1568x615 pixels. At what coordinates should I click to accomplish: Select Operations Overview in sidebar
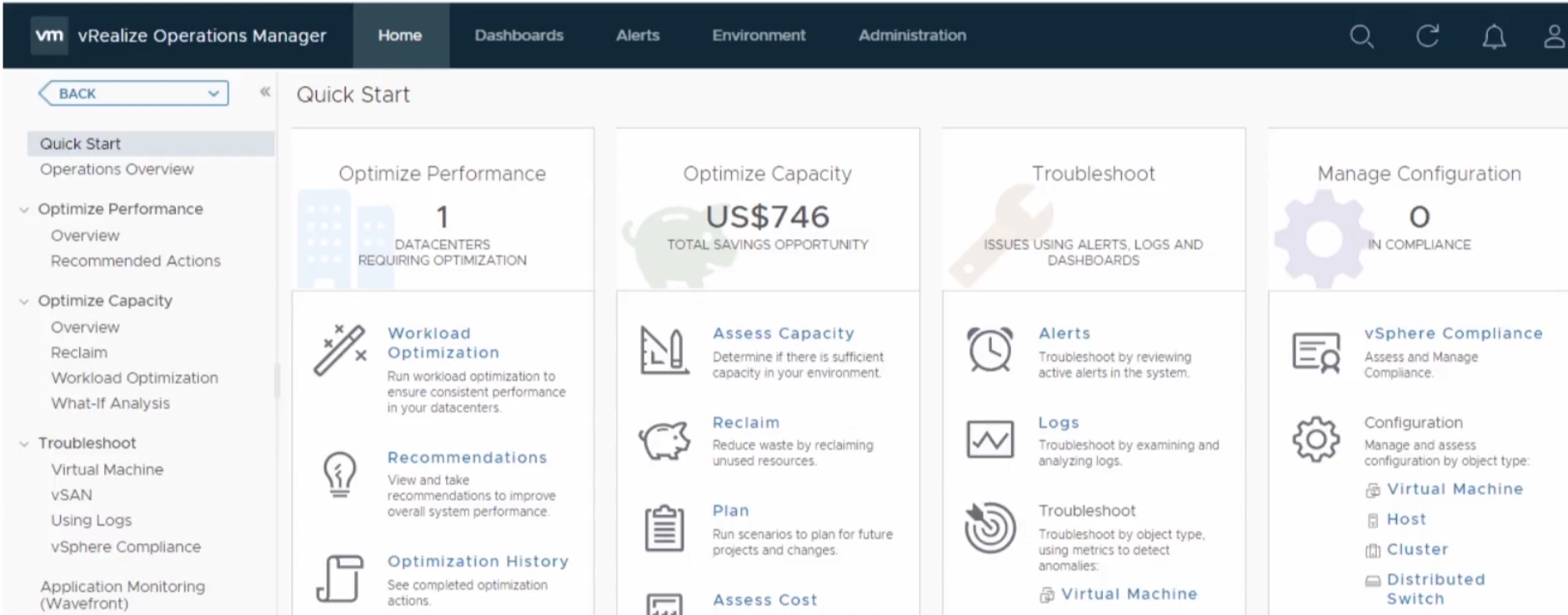(x=117, y=169)
